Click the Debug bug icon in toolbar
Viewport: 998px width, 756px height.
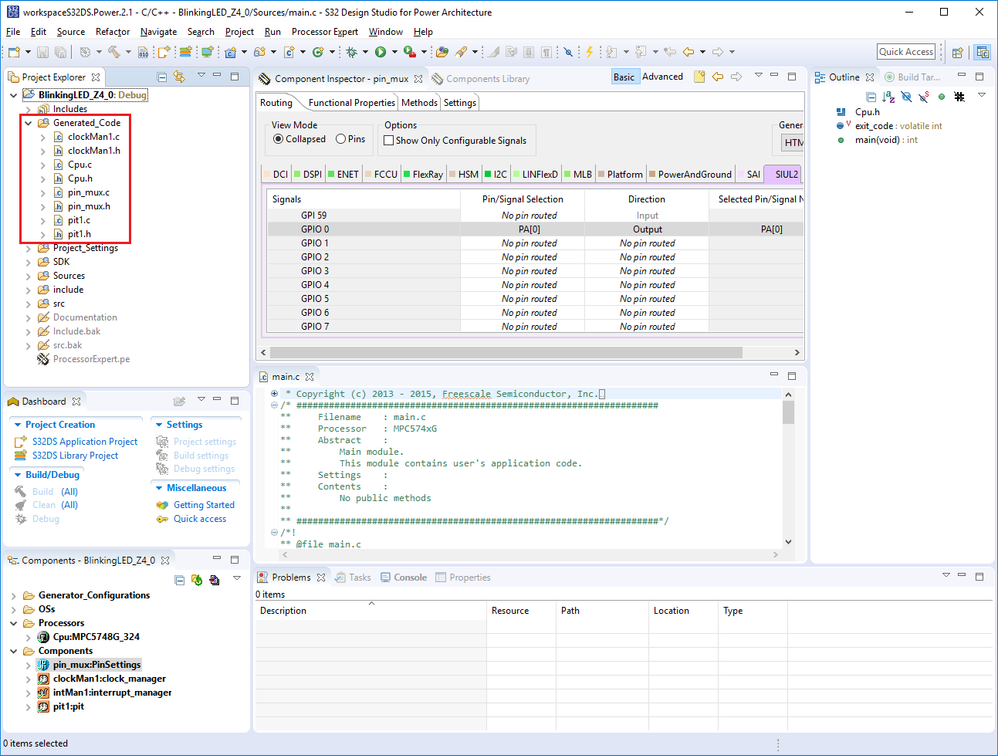pyautogui.click(x=352, y=52)
